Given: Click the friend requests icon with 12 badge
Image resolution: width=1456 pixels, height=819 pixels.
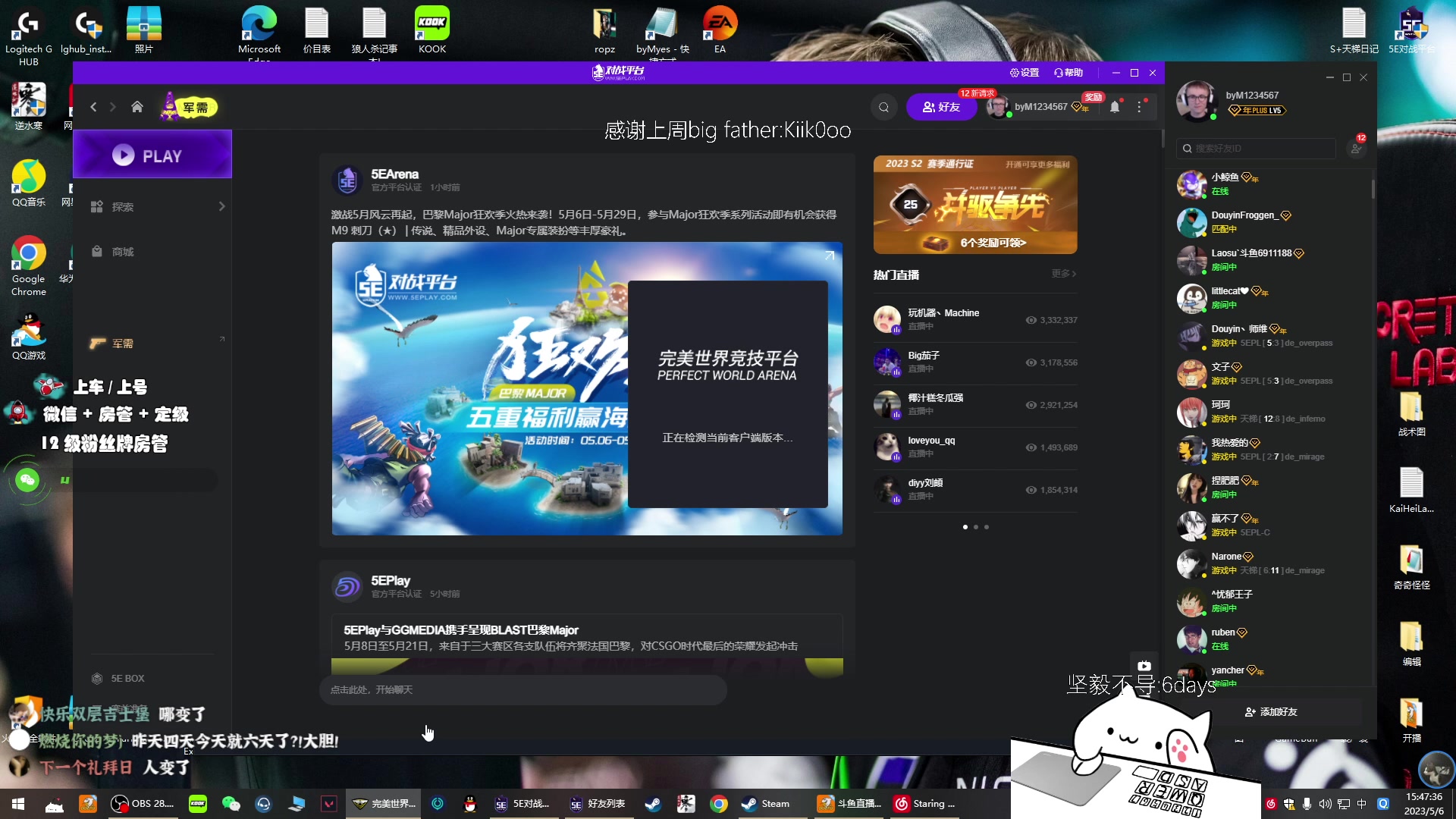Looking at the screenshot, I should click(x=1357, y=147).
